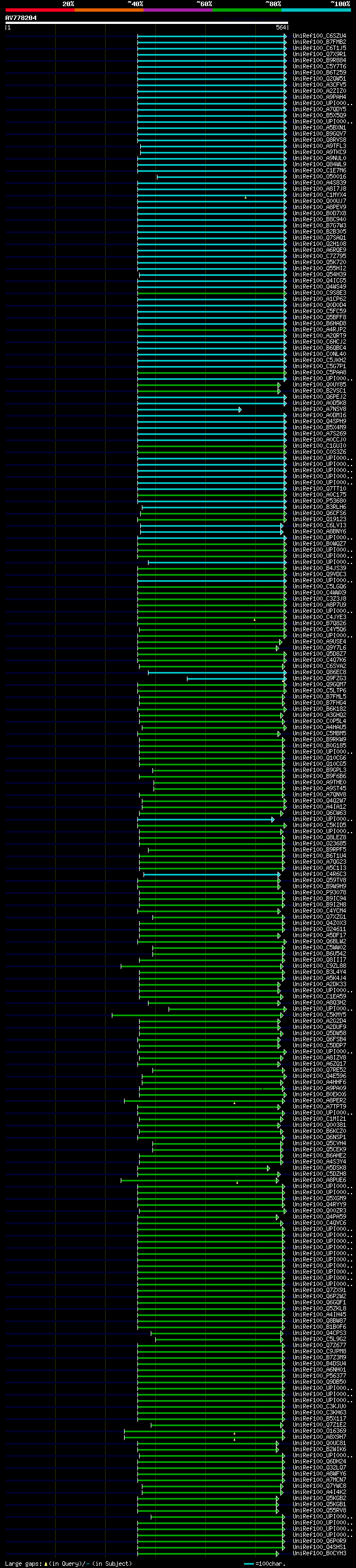Image resolution: width=356 pixels, height=1568 pixels.
Task: Click the cyan ~100% identity color bar
Action: (316, 10)
